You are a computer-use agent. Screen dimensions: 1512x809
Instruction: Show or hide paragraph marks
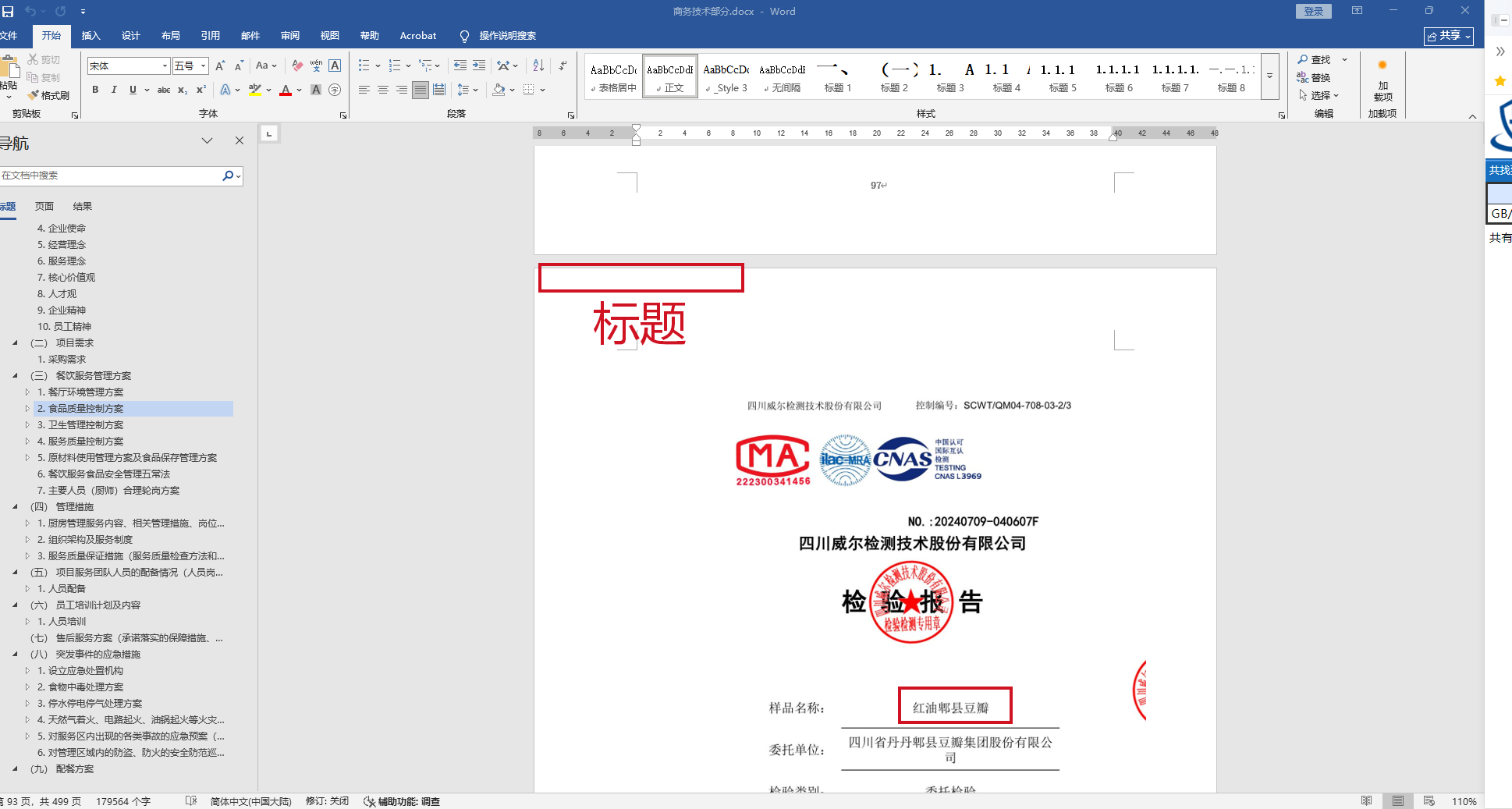coord(563,66)
